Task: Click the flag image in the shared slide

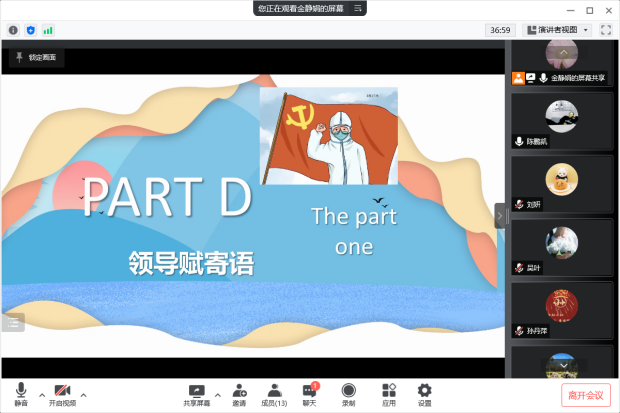Action: [x=329, y=136]
